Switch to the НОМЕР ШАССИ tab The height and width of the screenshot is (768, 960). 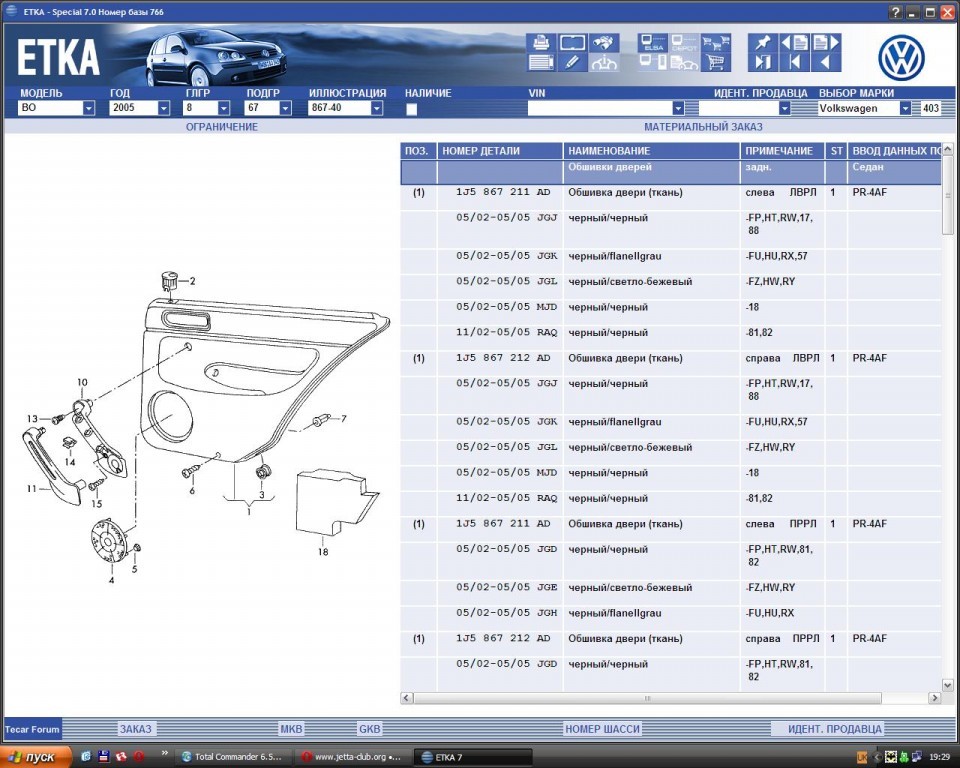602,729
